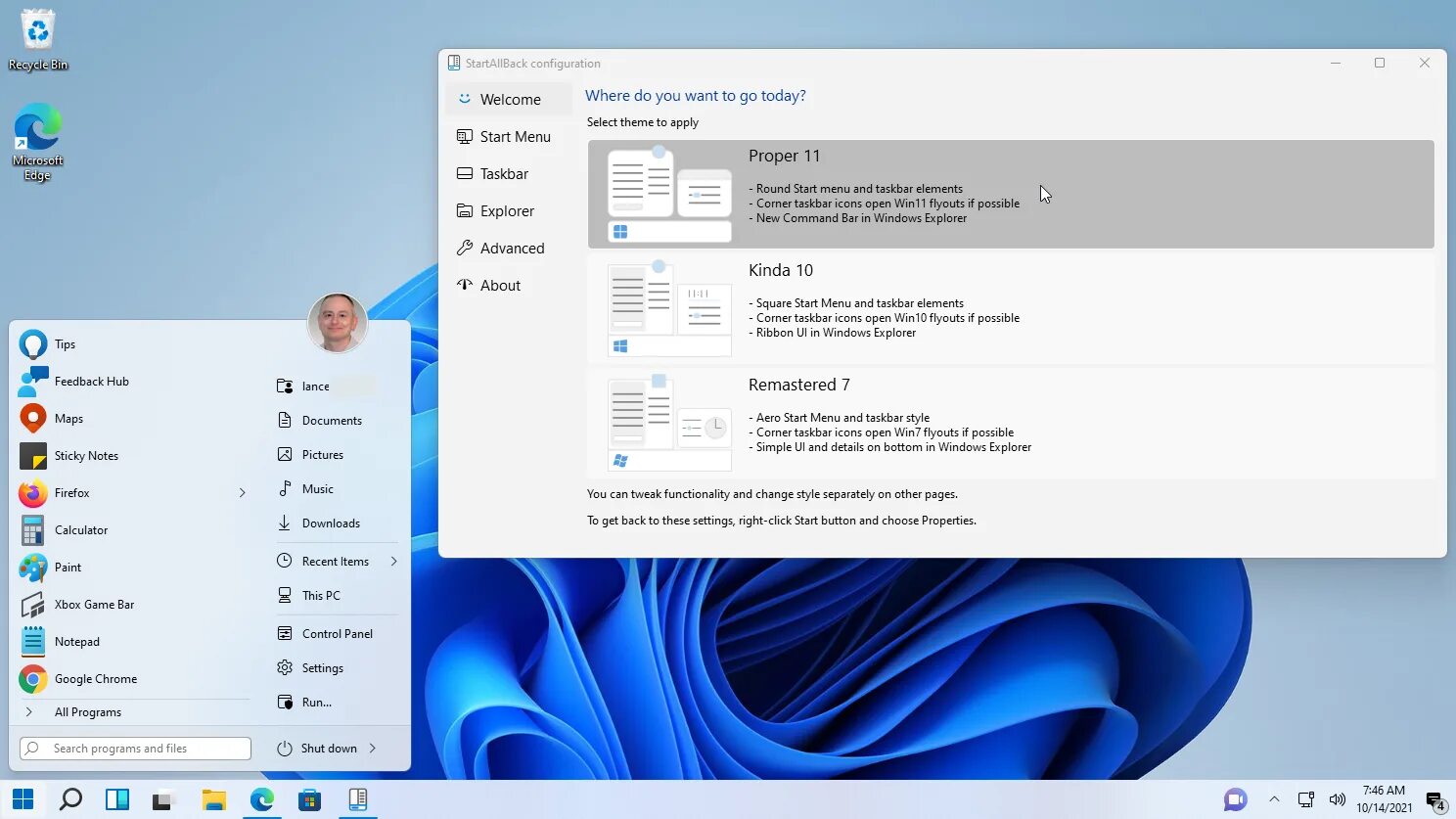Viewport: 1456px width, 819px height.
Task: Open File Explorer from taskbar
Action: click(x=213, y=799)
